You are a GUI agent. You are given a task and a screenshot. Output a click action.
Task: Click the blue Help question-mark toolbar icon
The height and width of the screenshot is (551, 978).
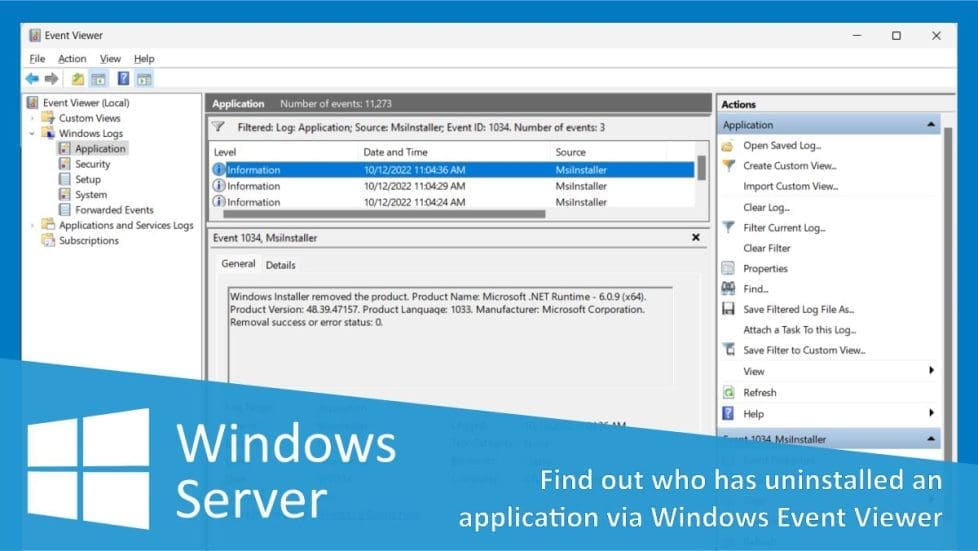(x=123, y=79)
